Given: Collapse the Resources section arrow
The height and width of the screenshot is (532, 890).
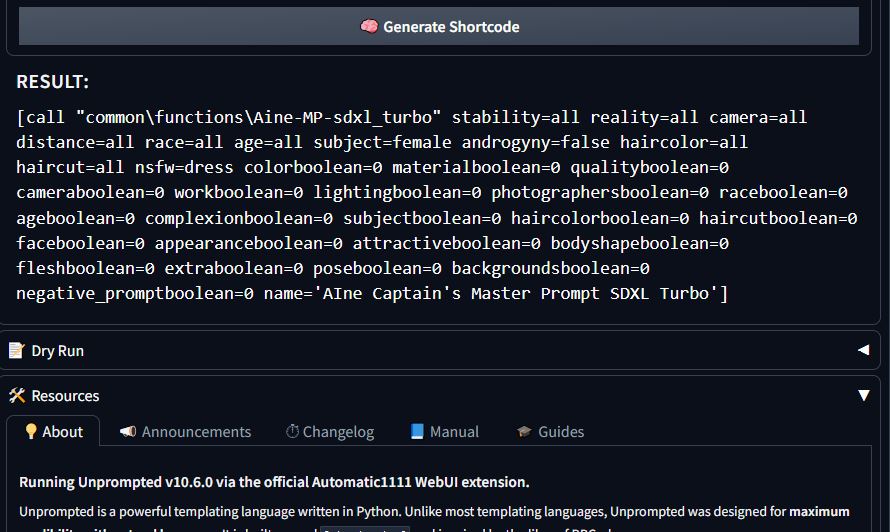Looking at the screenshot, I should coord(863,396).
